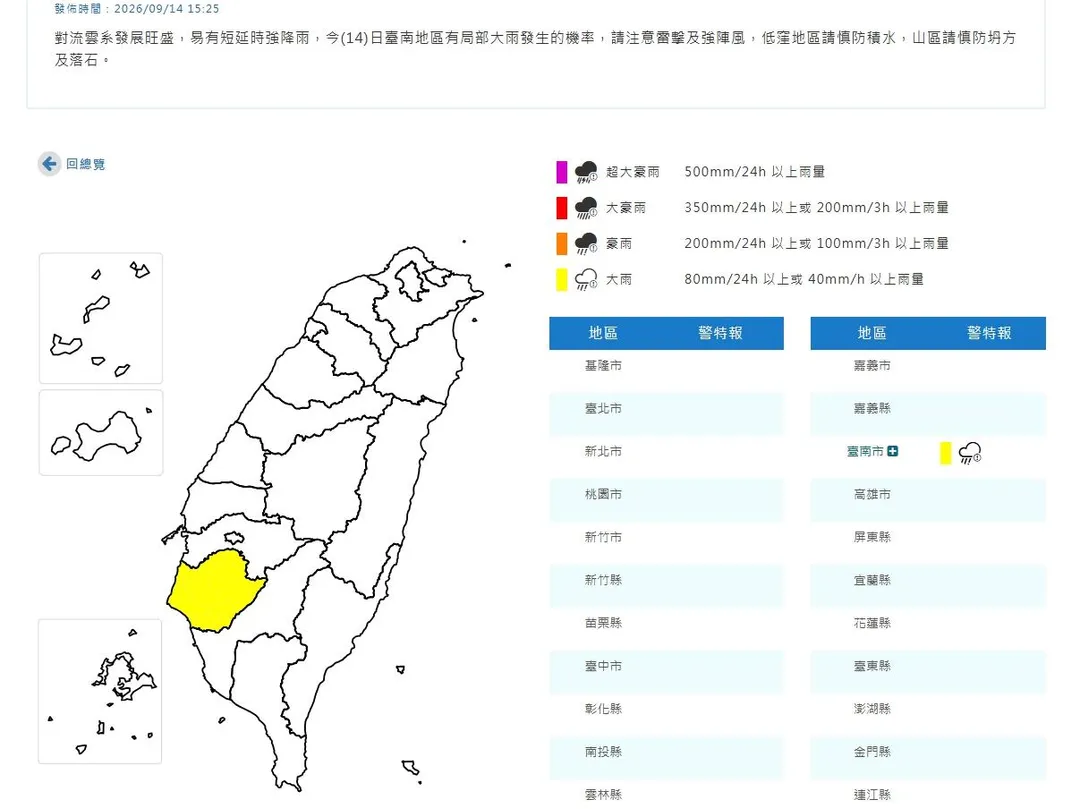Click the 新竹縣 row text
This screenshot has height=809, width=1080.
[x=603, y=580]
